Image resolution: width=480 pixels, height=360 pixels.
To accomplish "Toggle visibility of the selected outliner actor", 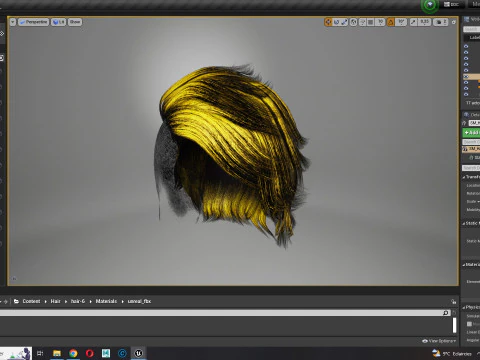I will 466,77.
